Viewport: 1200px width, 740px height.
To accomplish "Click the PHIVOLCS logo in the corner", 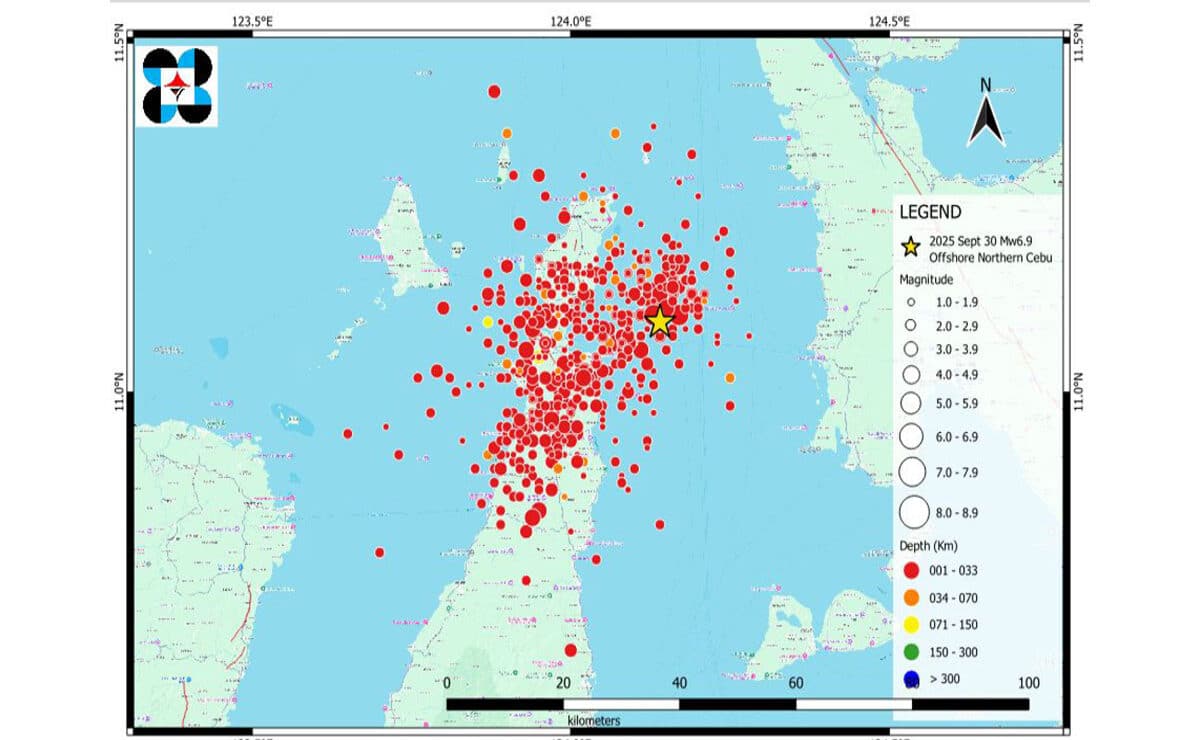I will (180, 84).
